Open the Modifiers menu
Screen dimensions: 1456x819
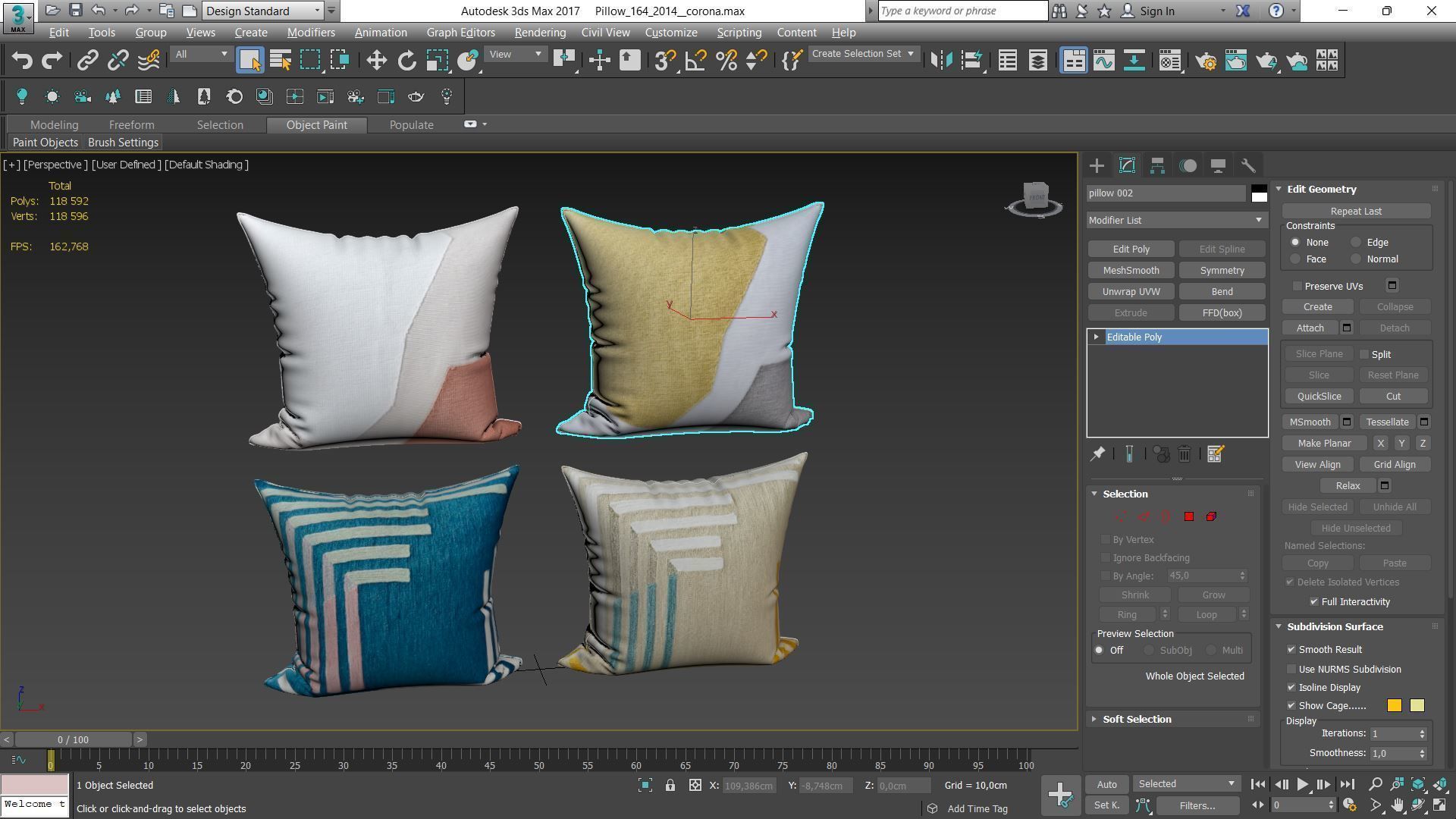click(x=311, y=33)
